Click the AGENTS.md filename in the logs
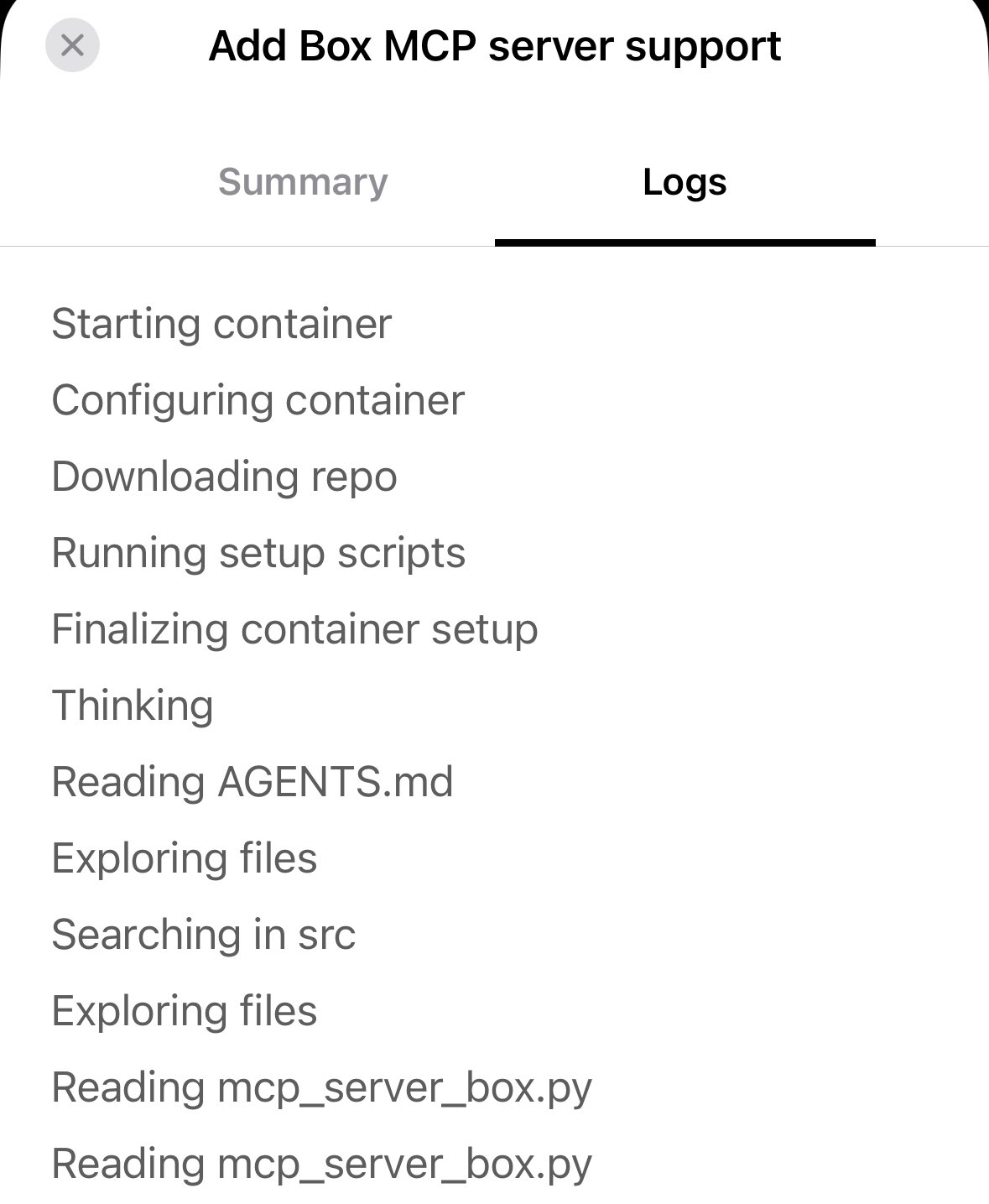989x1204 pixels. [x=335, y=782]
